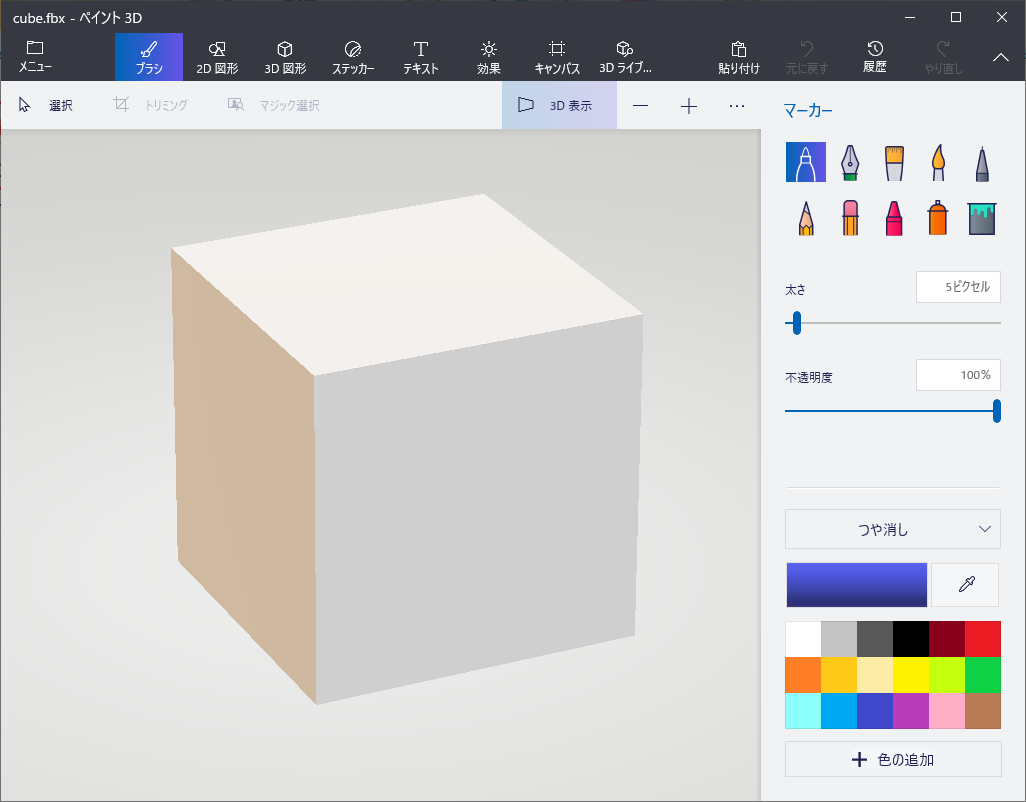Click the 色の追加 add color button
1026x802 pixels.
[x=893, y=759]
